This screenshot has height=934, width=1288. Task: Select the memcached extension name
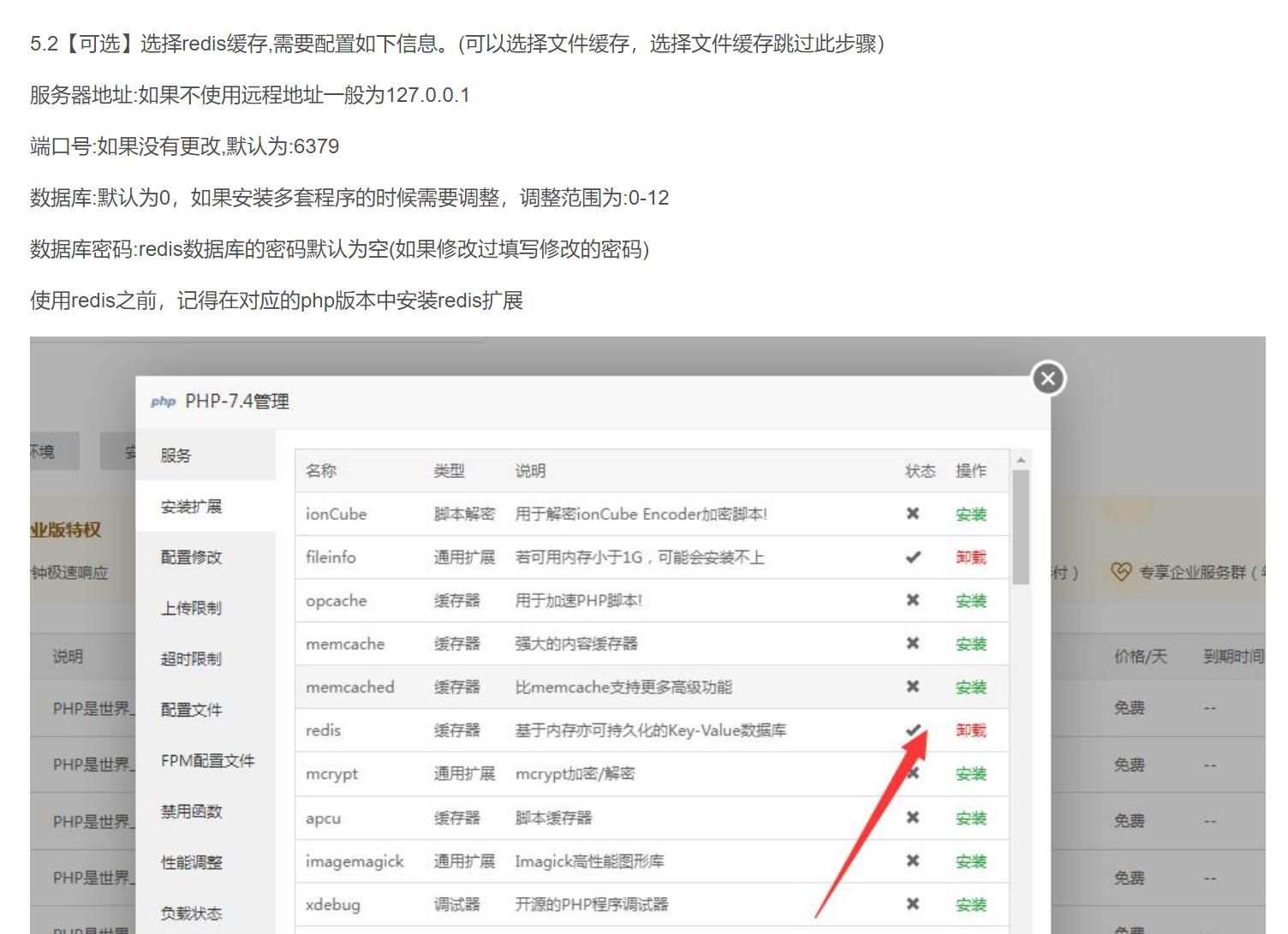pyautogui.click(x=349, y=687)
